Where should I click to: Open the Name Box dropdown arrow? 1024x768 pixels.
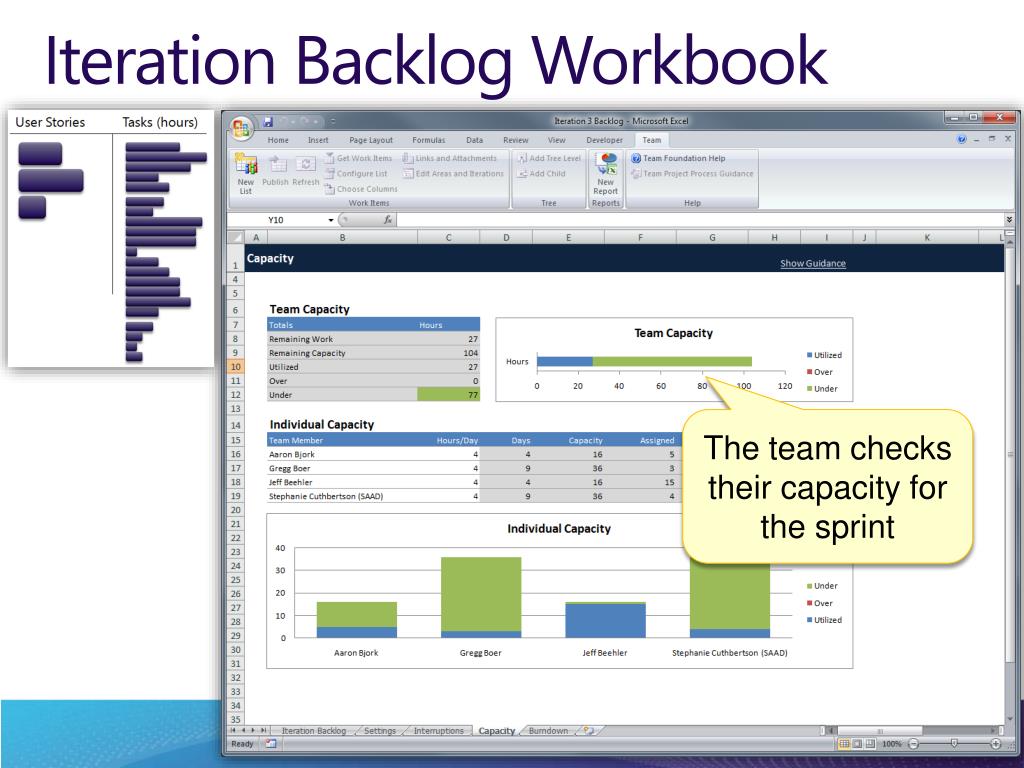pos(330,220)
